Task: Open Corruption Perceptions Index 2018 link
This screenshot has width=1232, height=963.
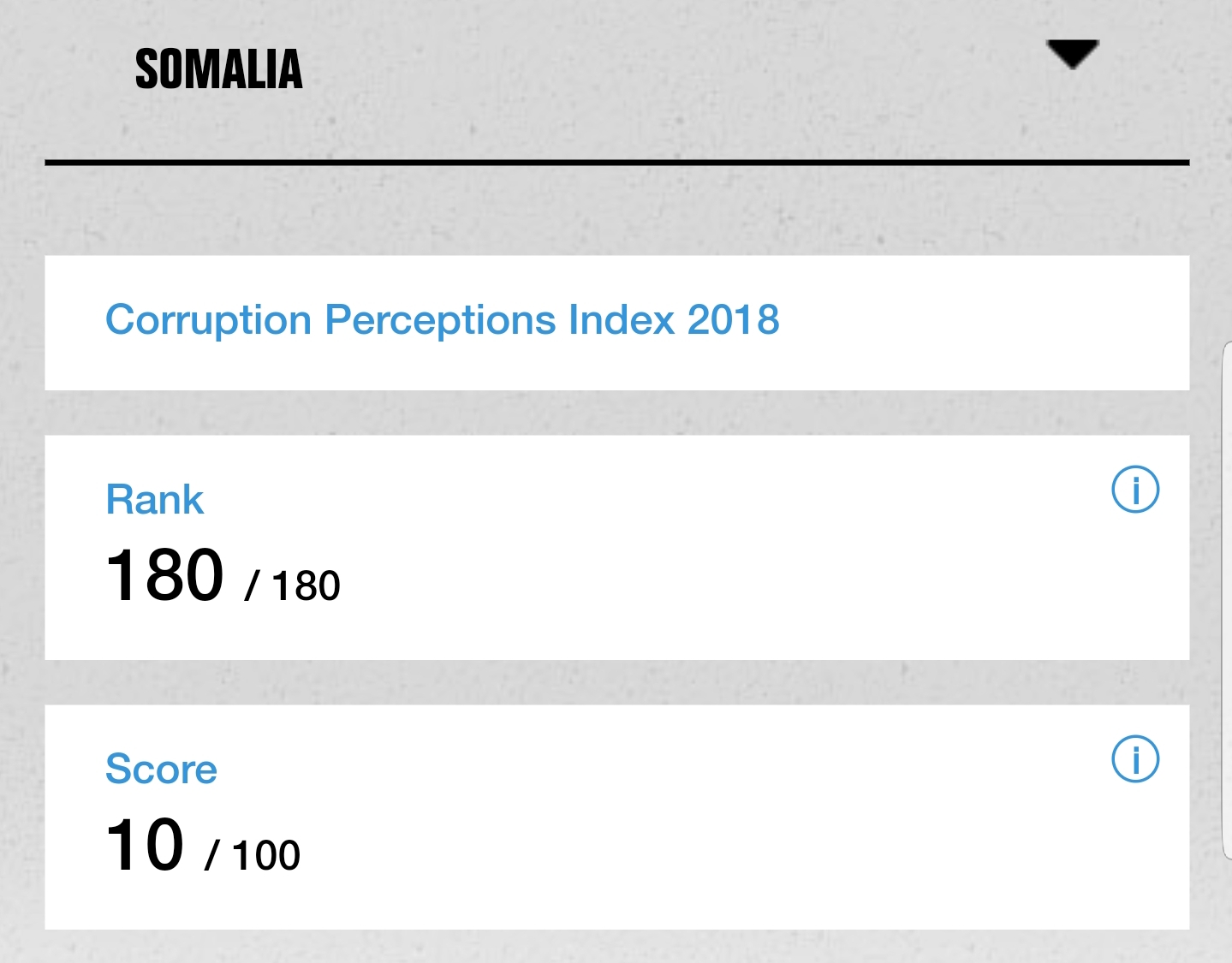Action: point(442,321)
